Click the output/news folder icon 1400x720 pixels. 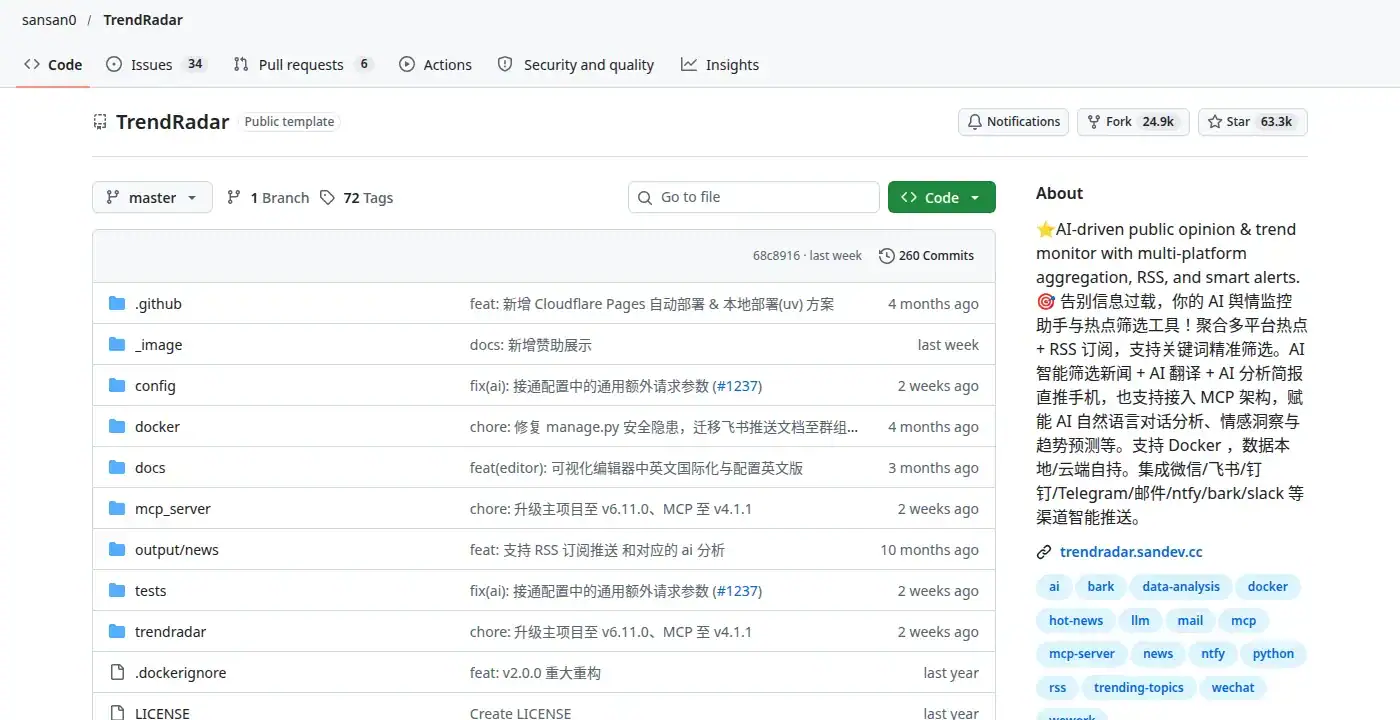[117, 550]
